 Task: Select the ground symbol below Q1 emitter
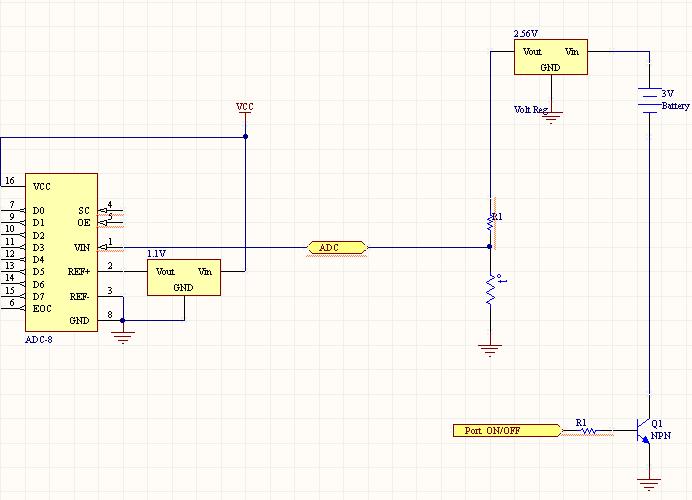(649, 484)
